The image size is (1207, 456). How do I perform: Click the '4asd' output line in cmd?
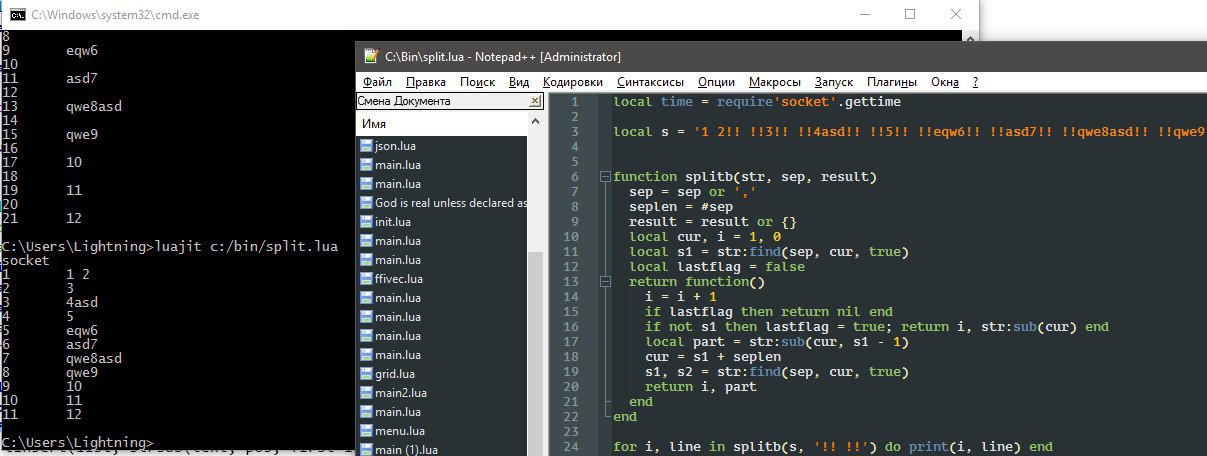tap(82, 301)
